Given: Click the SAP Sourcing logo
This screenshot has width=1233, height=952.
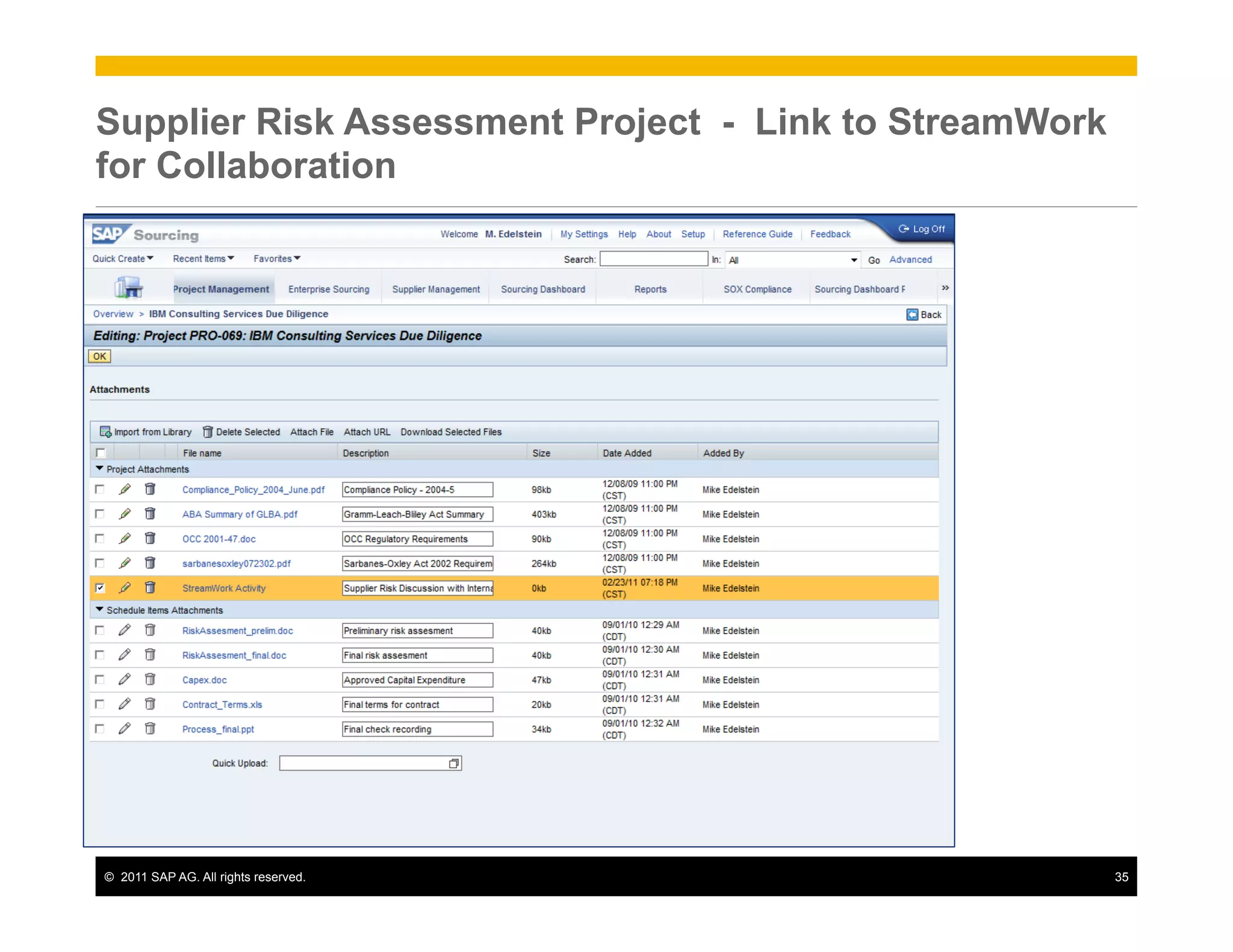Looking at the screenshot, I should pyautogui.click(x=145, y=234).
